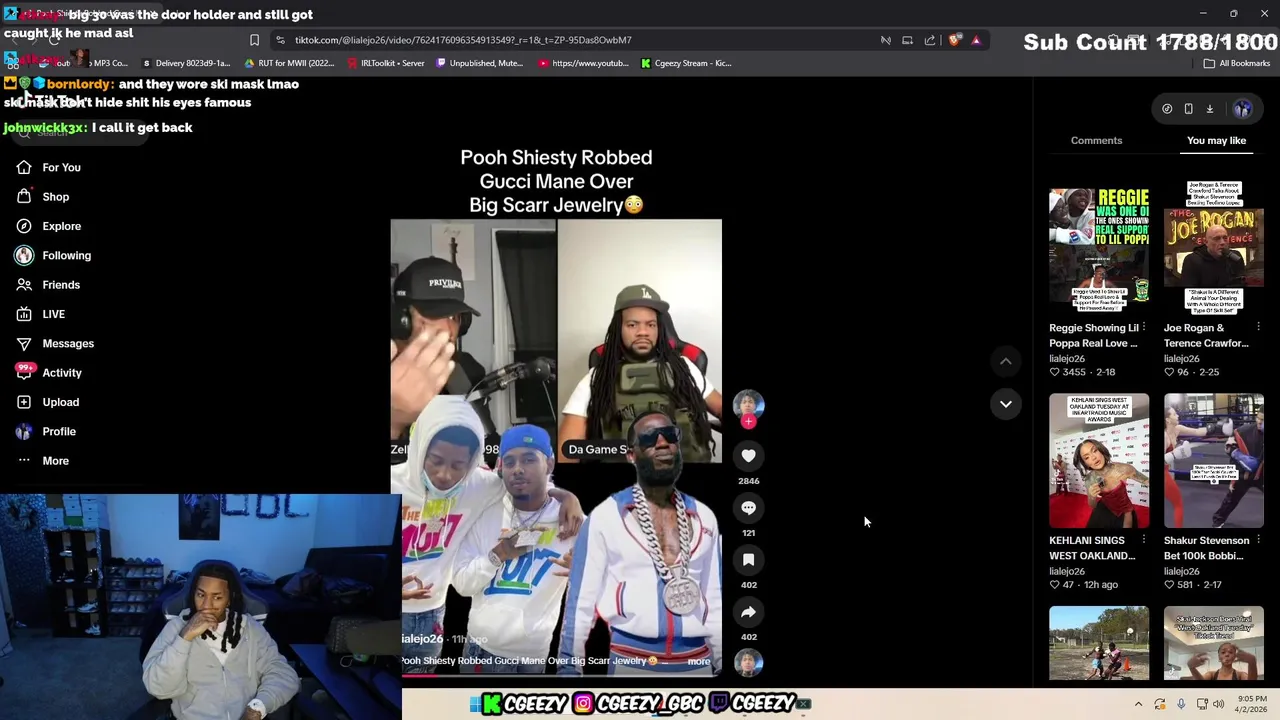The height and width of the screenshot is (720, 1280).
Task: Click the share page icon in address bar
Action: [930, 40]
